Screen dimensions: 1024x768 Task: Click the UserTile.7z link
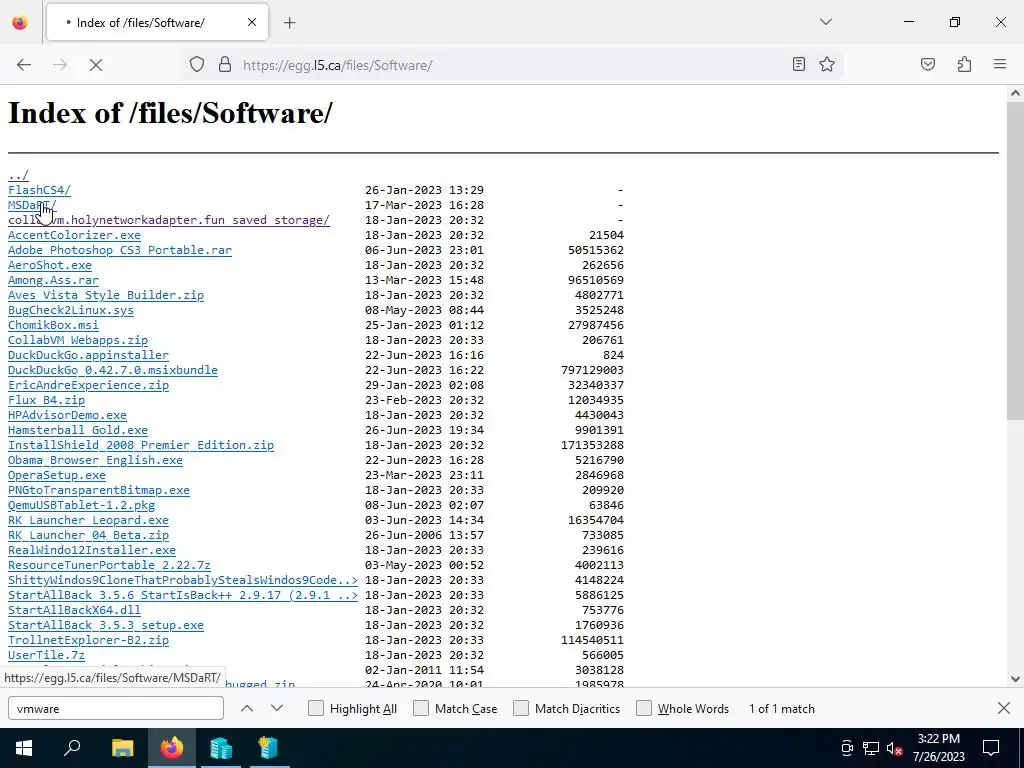coord(46,656)
